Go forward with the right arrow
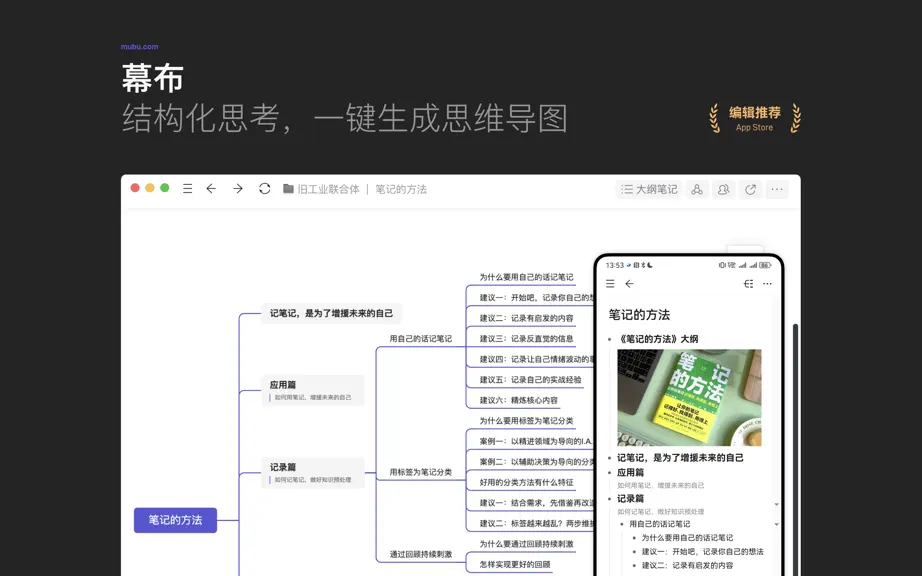The width and height of the screenshot is (922, 576). [x=238, y=189]
